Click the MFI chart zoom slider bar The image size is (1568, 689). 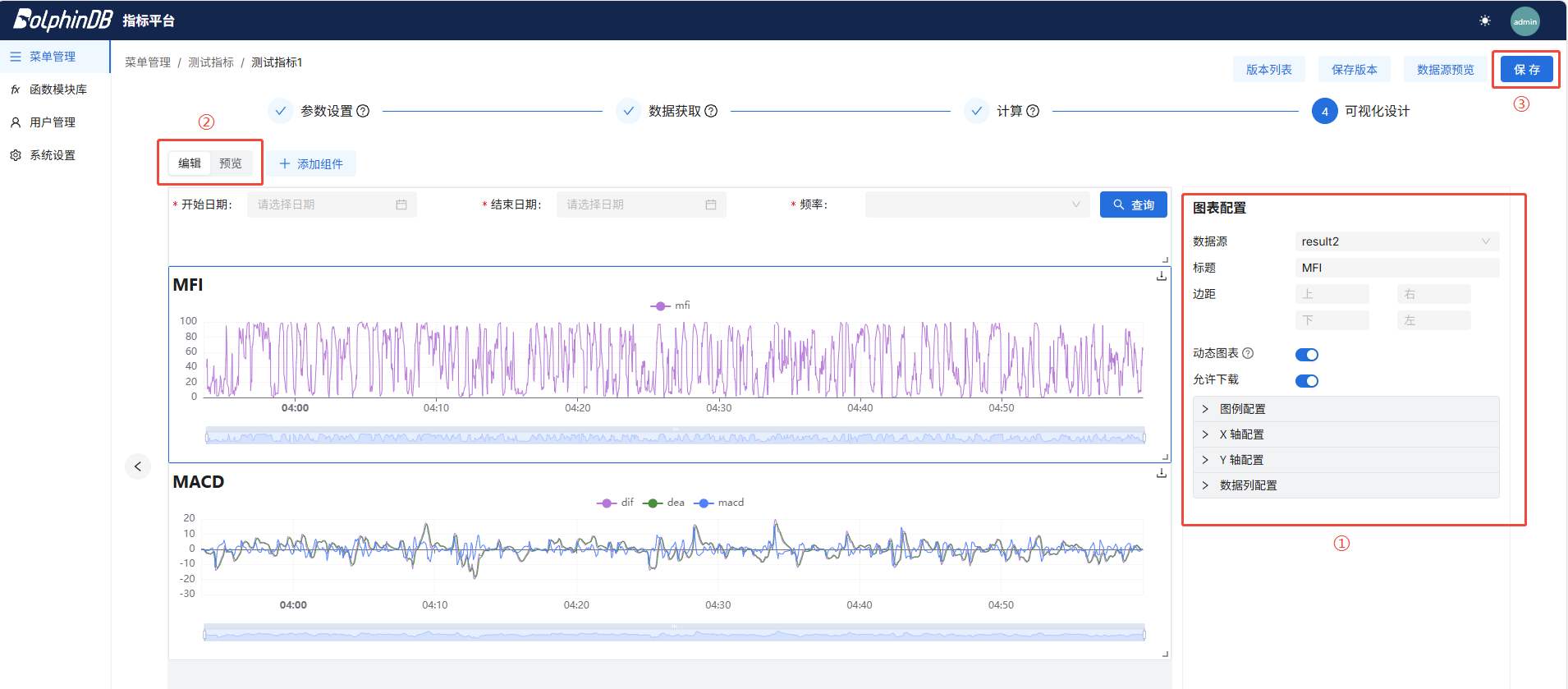675,436
